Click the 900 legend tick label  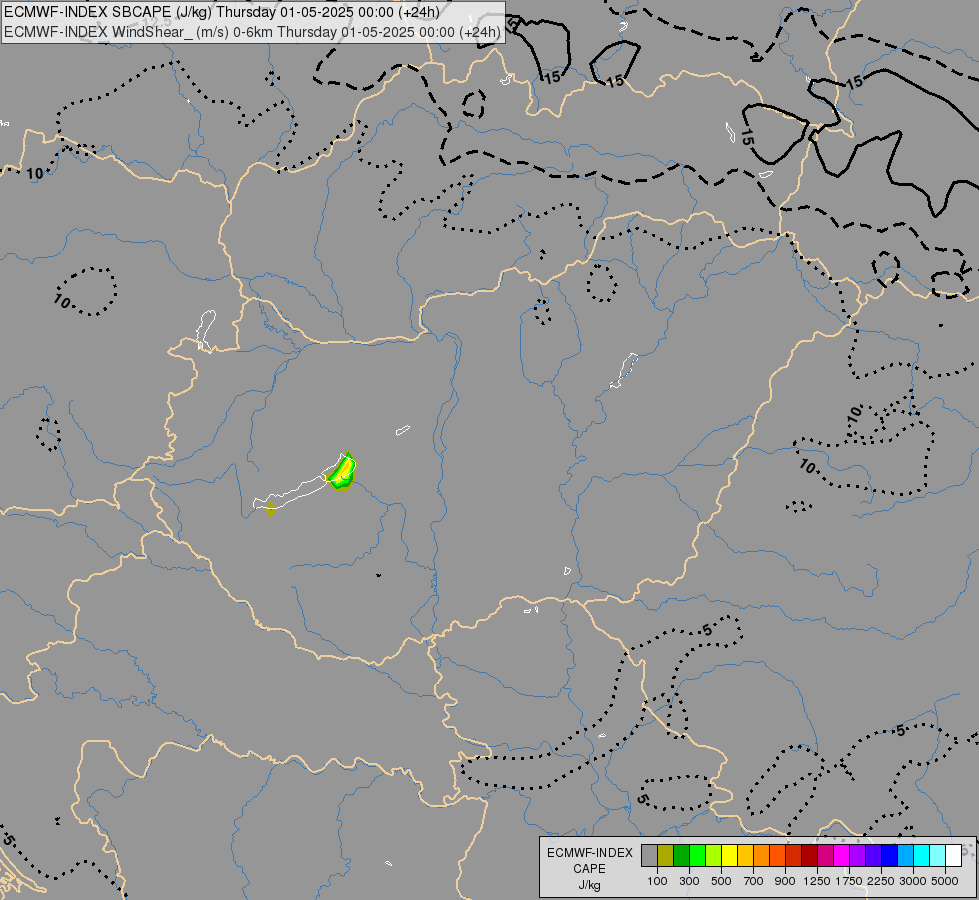[785, 881]
